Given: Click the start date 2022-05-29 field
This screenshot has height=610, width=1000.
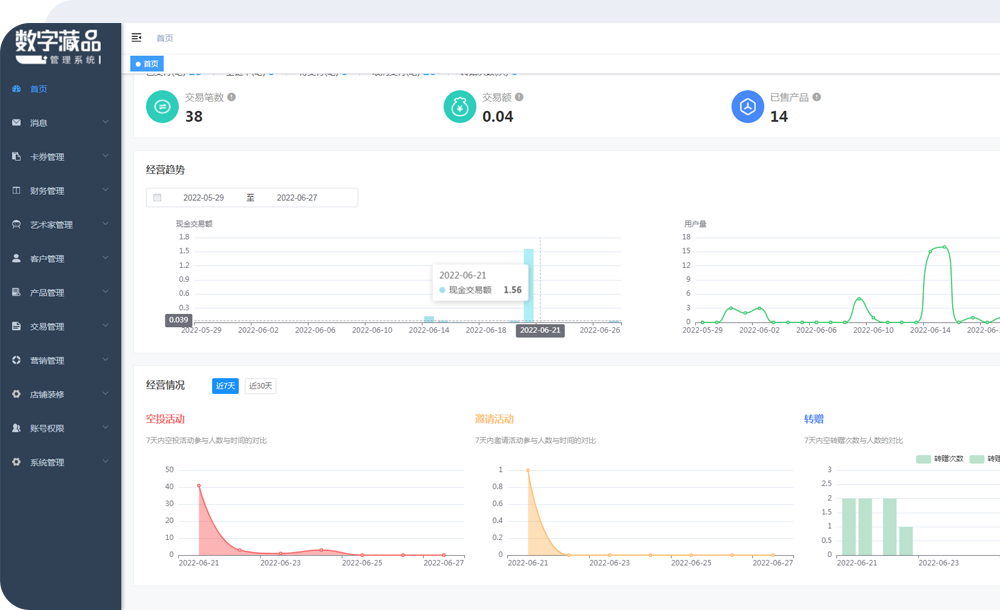Looking at the screenshot, I should 203,198.
